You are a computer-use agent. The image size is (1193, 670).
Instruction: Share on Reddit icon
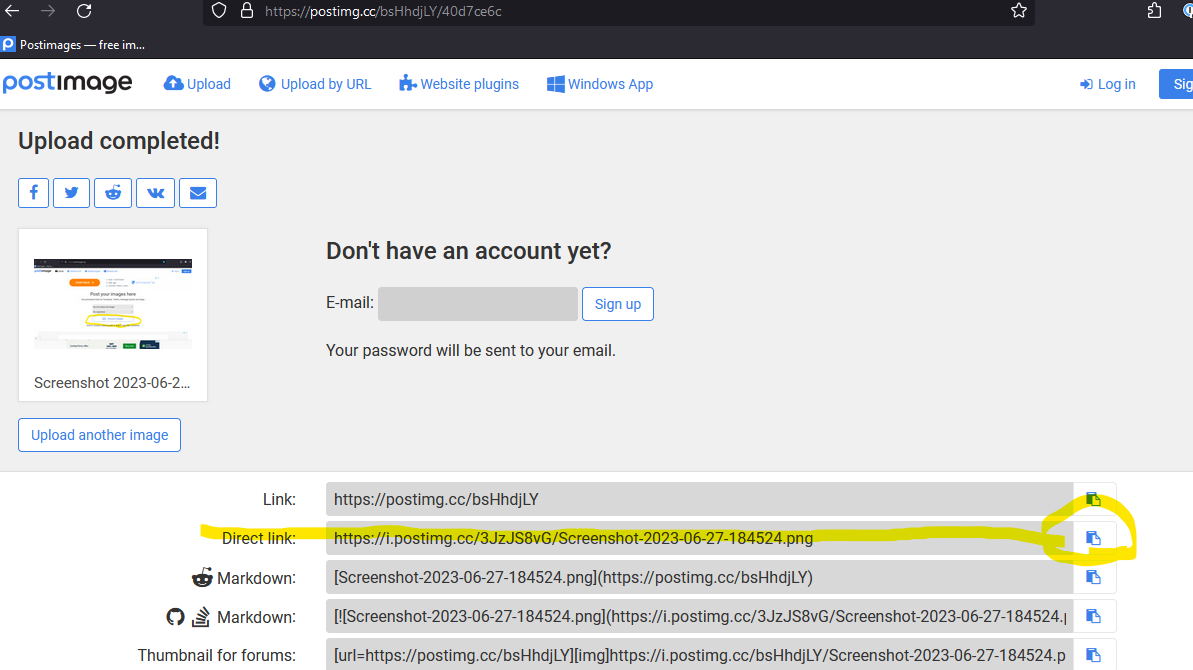coord(113,192)
